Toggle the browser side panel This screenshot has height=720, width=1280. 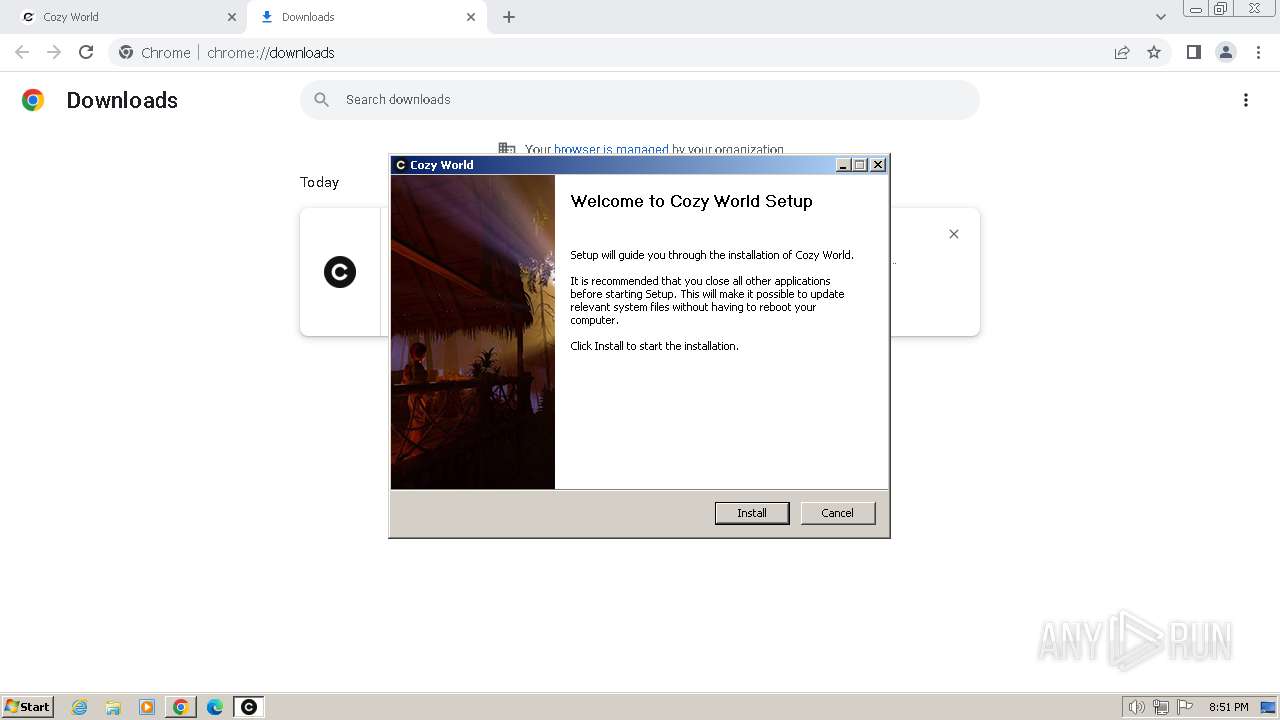click(x=1193, y=53)
